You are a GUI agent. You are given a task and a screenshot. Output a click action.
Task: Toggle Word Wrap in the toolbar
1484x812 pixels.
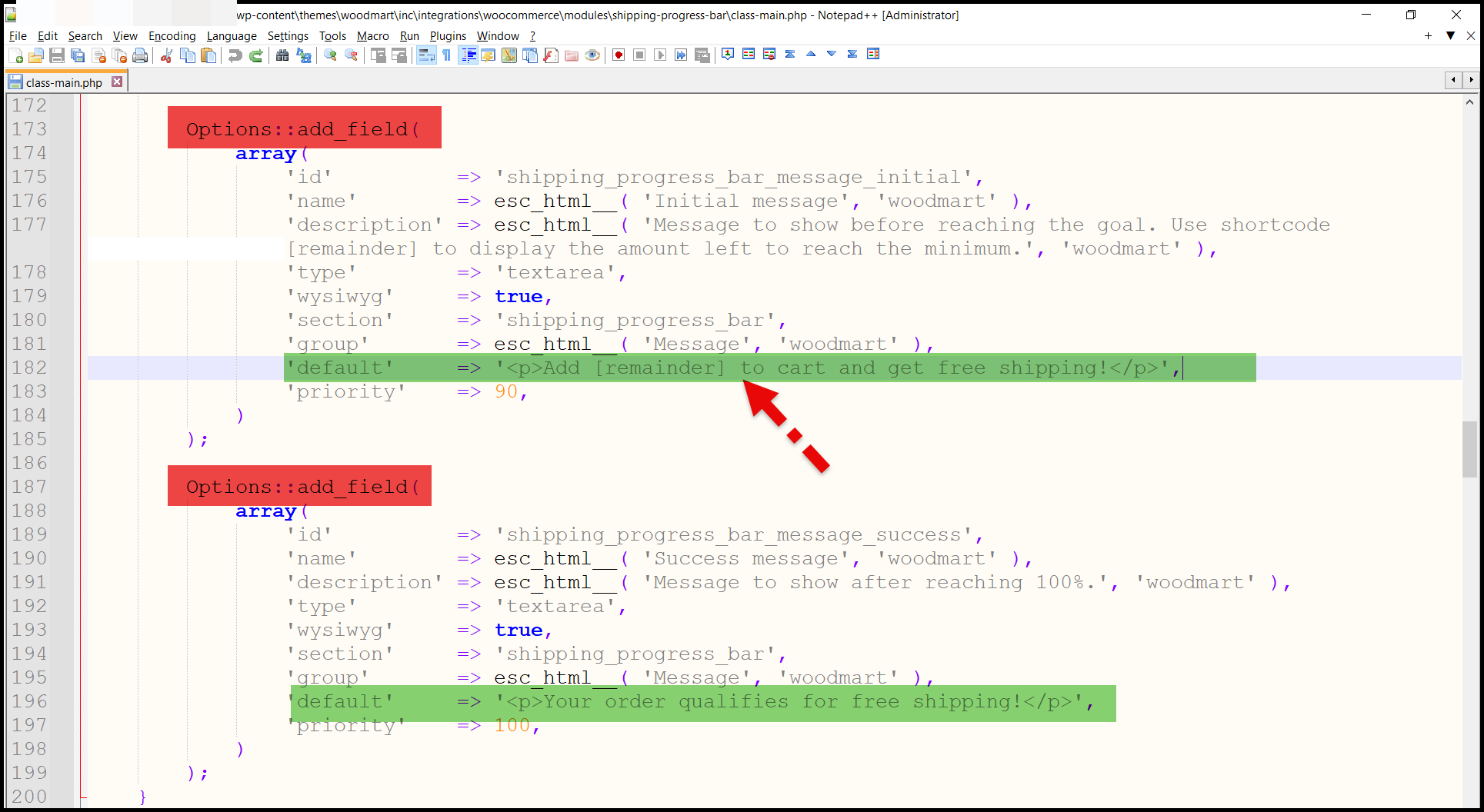click(x=425, y=55)
